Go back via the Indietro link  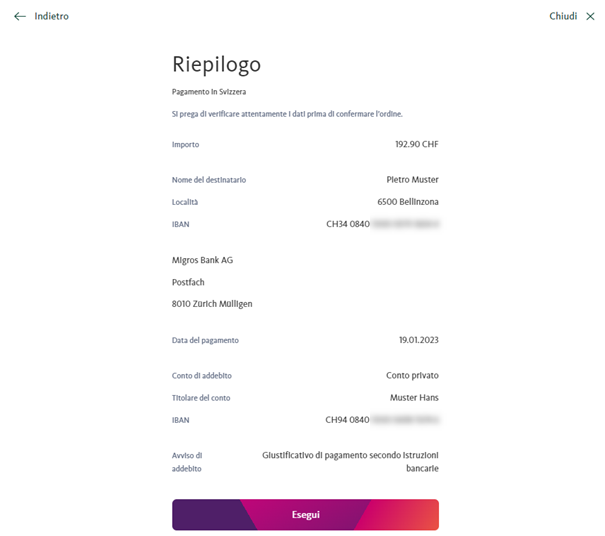51,16
